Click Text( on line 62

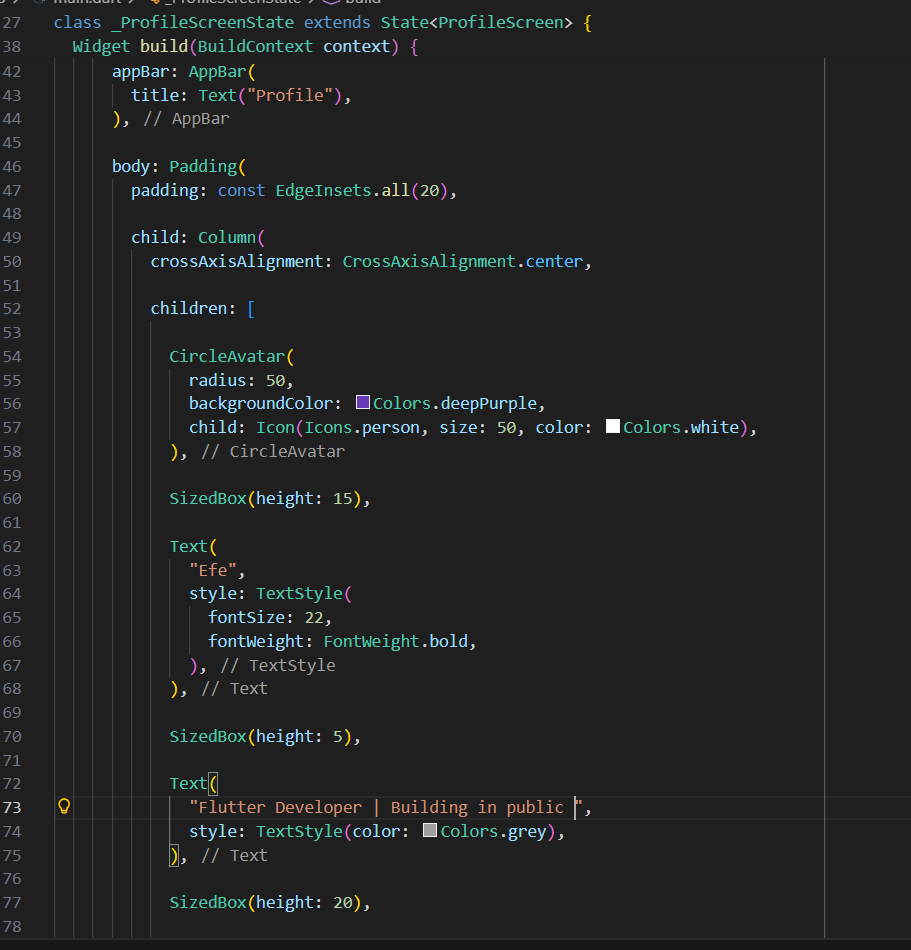[193, 546]
